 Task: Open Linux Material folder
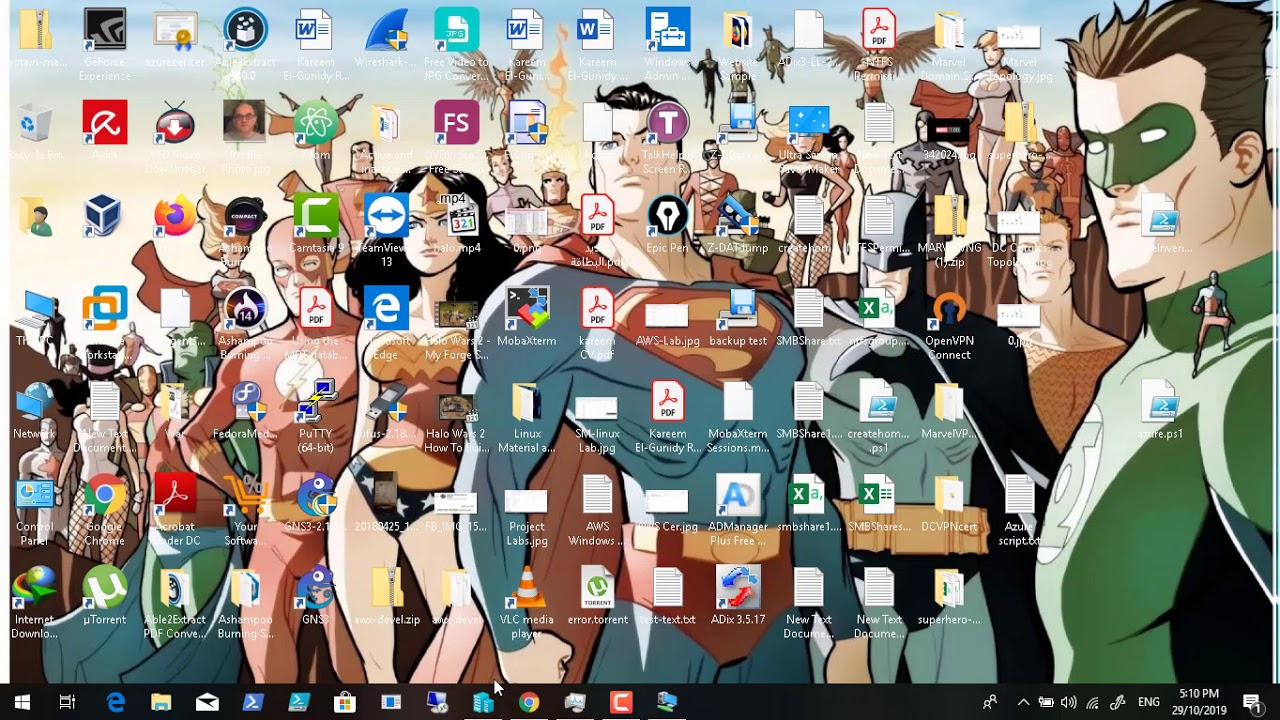[x=527, y=402]
